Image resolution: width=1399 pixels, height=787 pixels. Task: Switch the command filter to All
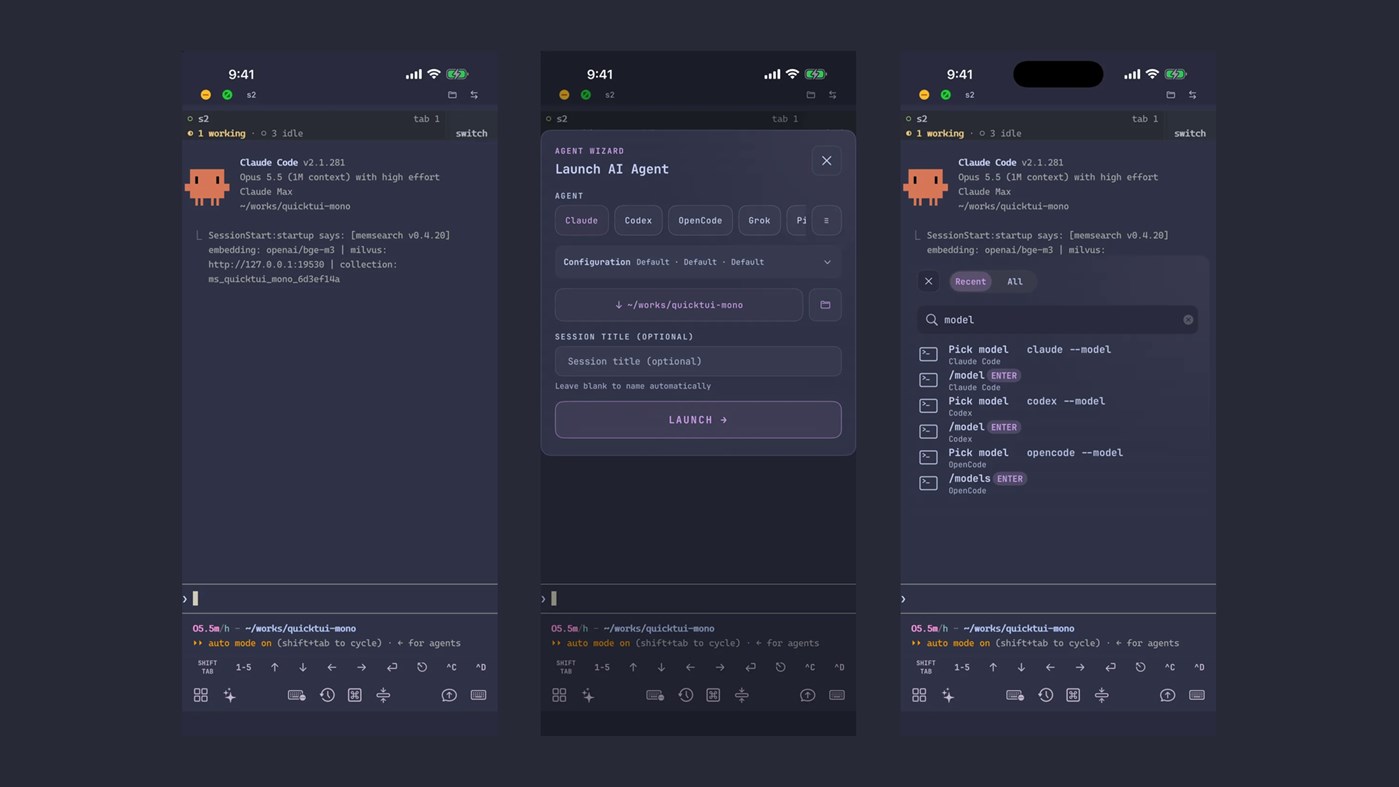tap(1015, 282)
